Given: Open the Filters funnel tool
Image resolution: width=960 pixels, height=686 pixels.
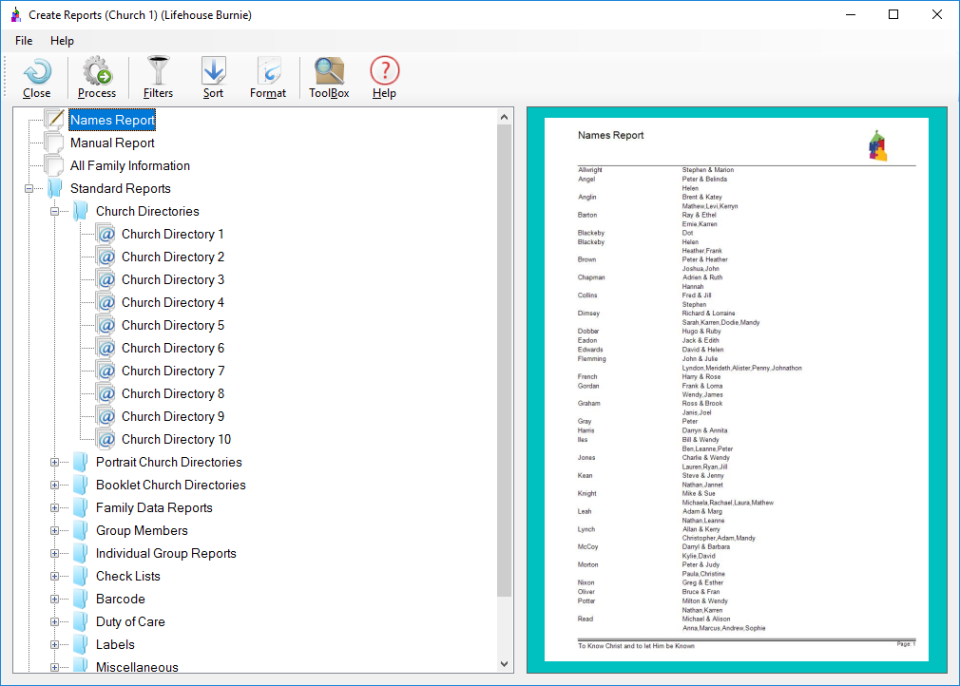Looking at the screenshot, I should pos(158,73).
